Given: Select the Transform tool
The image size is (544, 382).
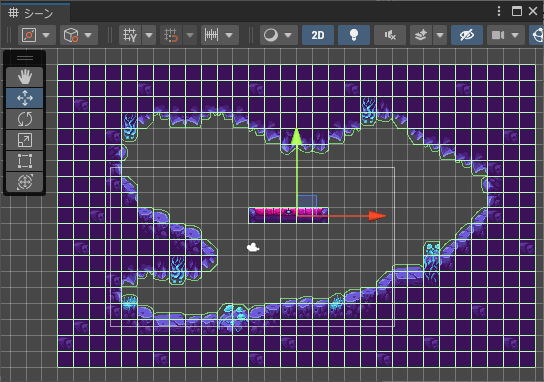Looking at the screenshot, I should tap(25, 182).
